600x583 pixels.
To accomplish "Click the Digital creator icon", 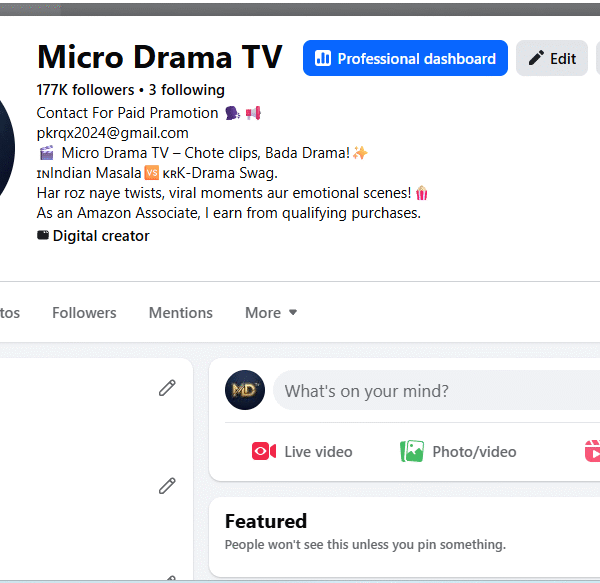I will (43, 235).
